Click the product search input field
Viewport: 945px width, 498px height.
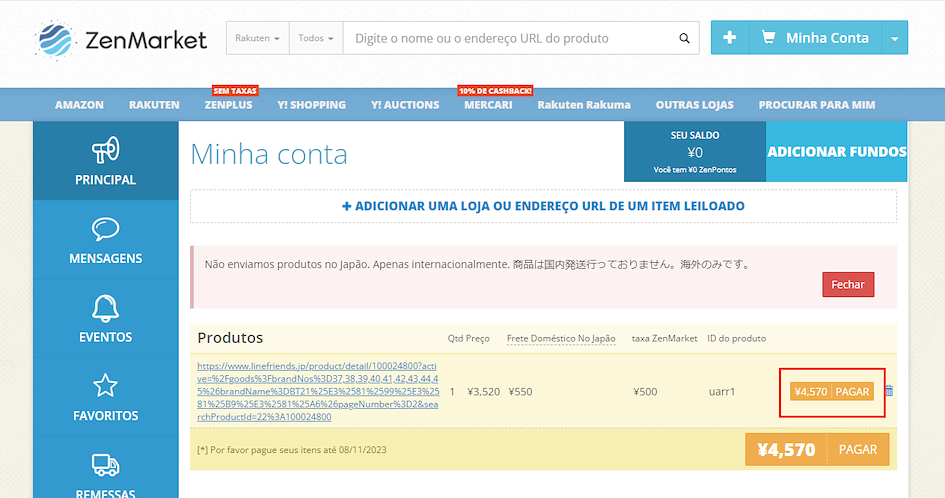point(509,38)
